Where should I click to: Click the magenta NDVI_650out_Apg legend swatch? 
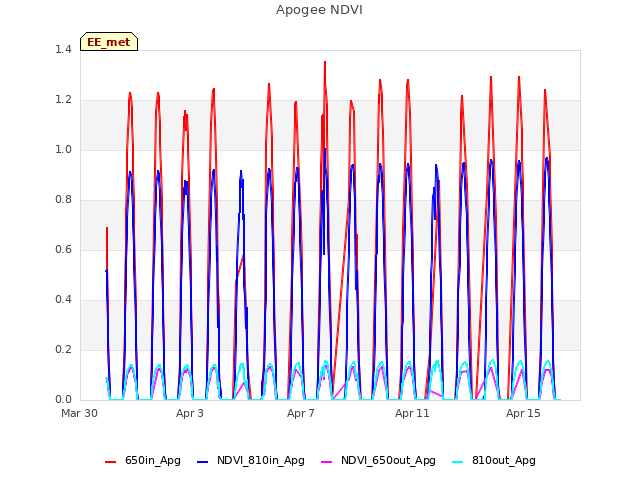click(327, 462)
